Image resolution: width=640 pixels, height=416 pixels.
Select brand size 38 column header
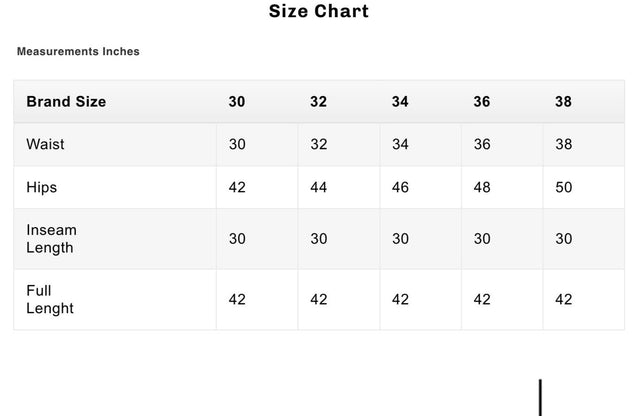point(563,102)
